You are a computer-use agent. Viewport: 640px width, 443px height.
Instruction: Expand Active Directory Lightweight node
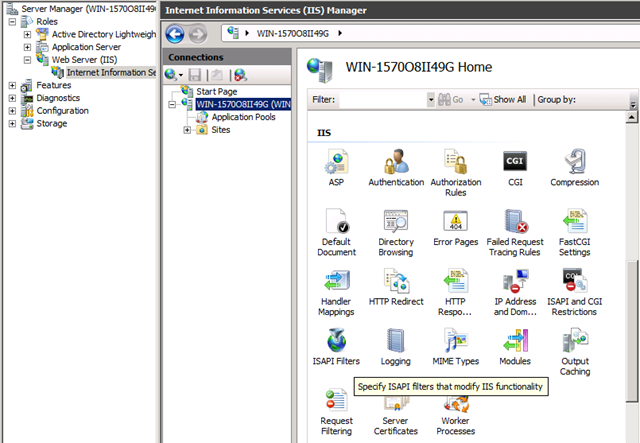27,34
